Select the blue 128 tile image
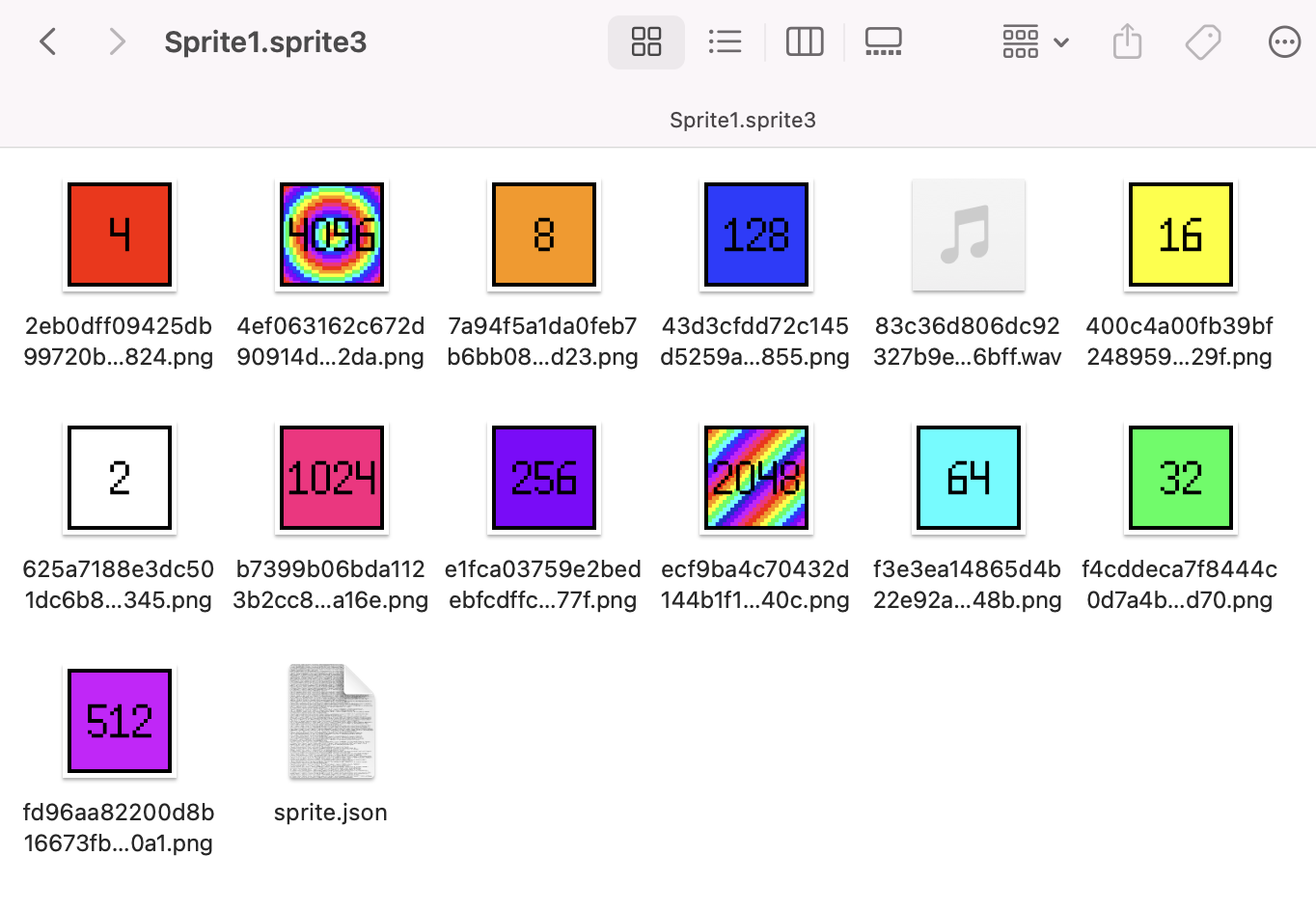The image size is (1316, 911). coord(756,235)
